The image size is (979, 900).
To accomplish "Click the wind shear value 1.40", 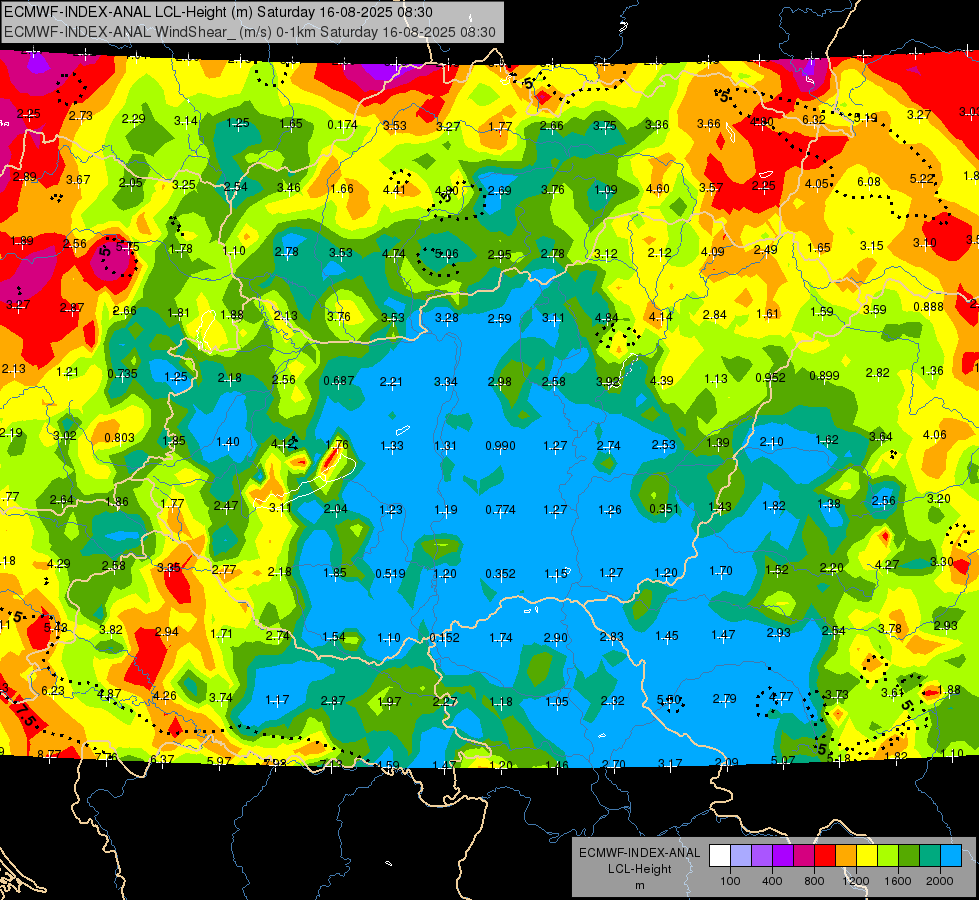I will (x=227, y=442).
